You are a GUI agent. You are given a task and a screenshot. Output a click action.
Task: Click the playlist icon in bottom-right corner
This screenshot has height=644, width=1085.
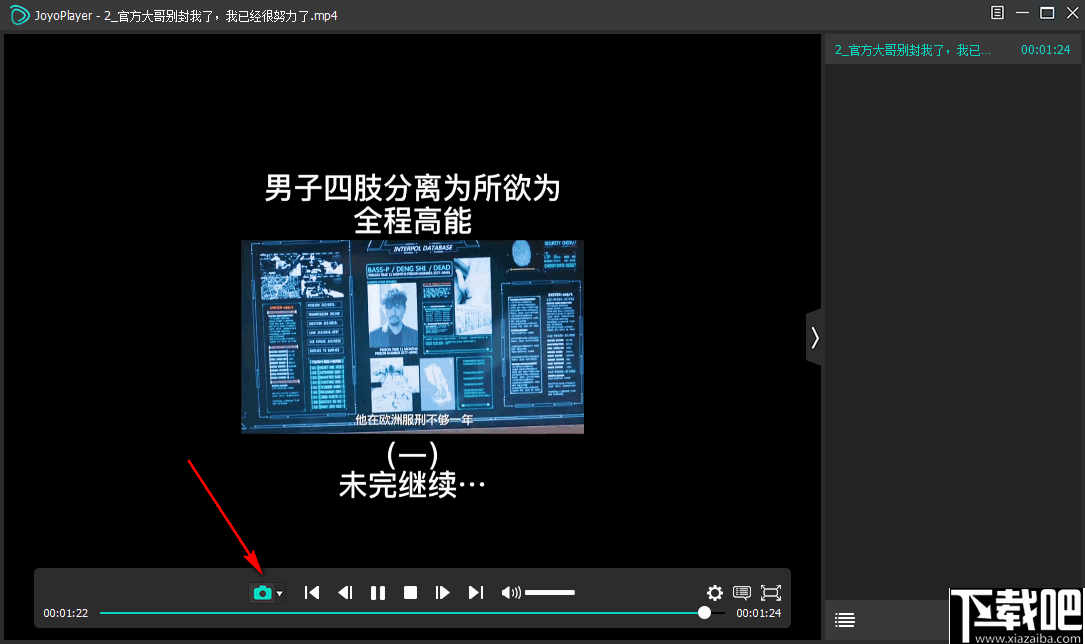[844, 619]
